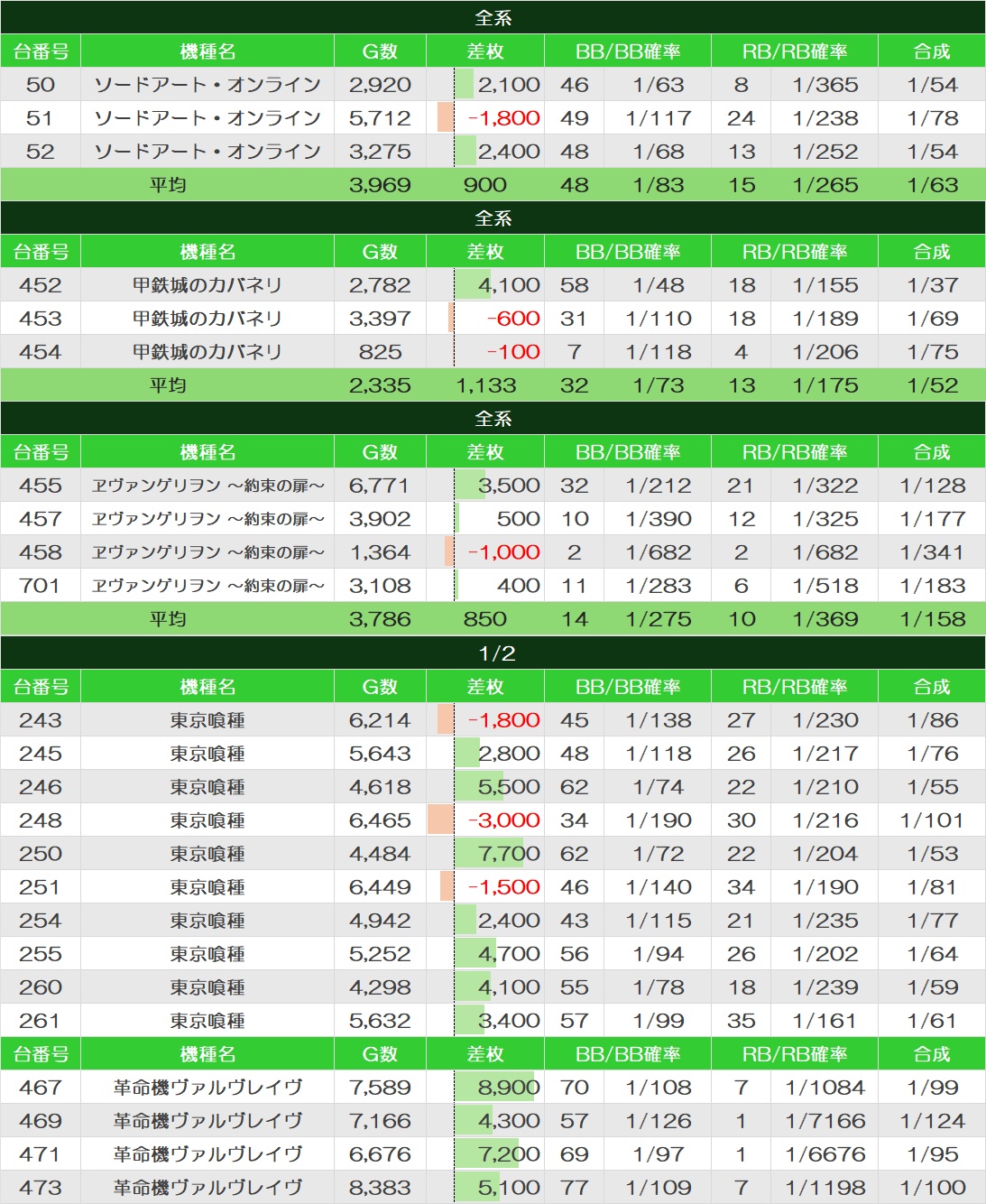Click machine number 452
The height and width of the screenshot is (1204, 986).
point(41,285)
